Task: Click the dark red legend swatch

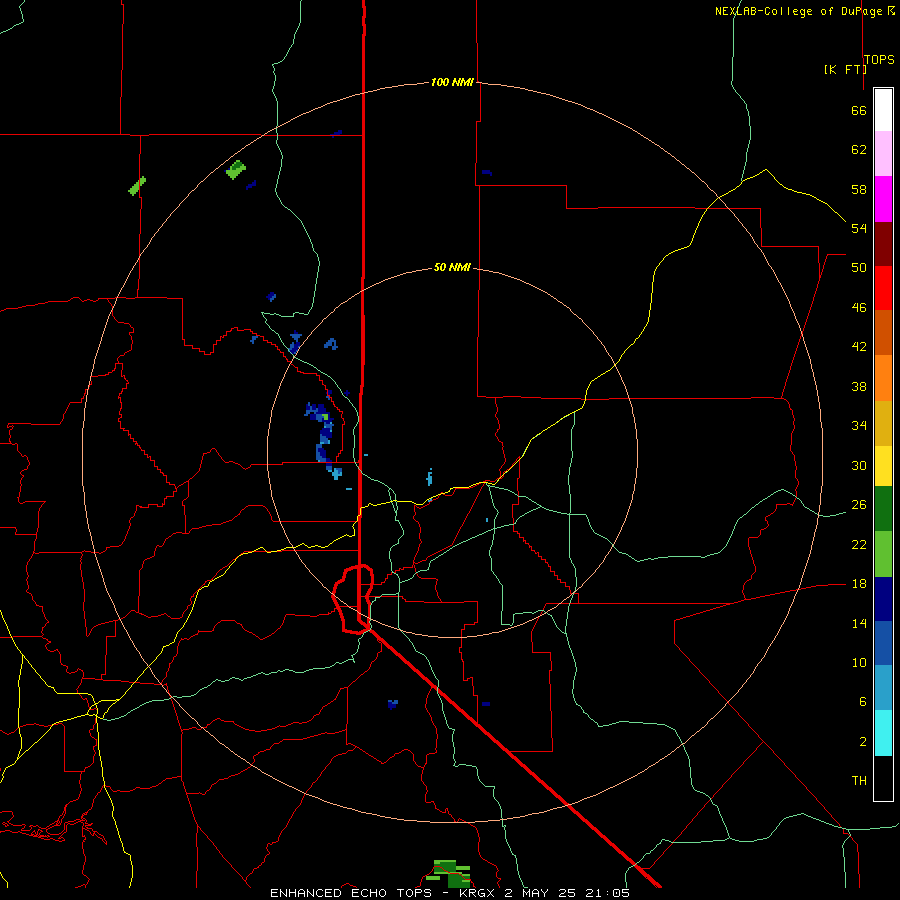Action: 883,244
